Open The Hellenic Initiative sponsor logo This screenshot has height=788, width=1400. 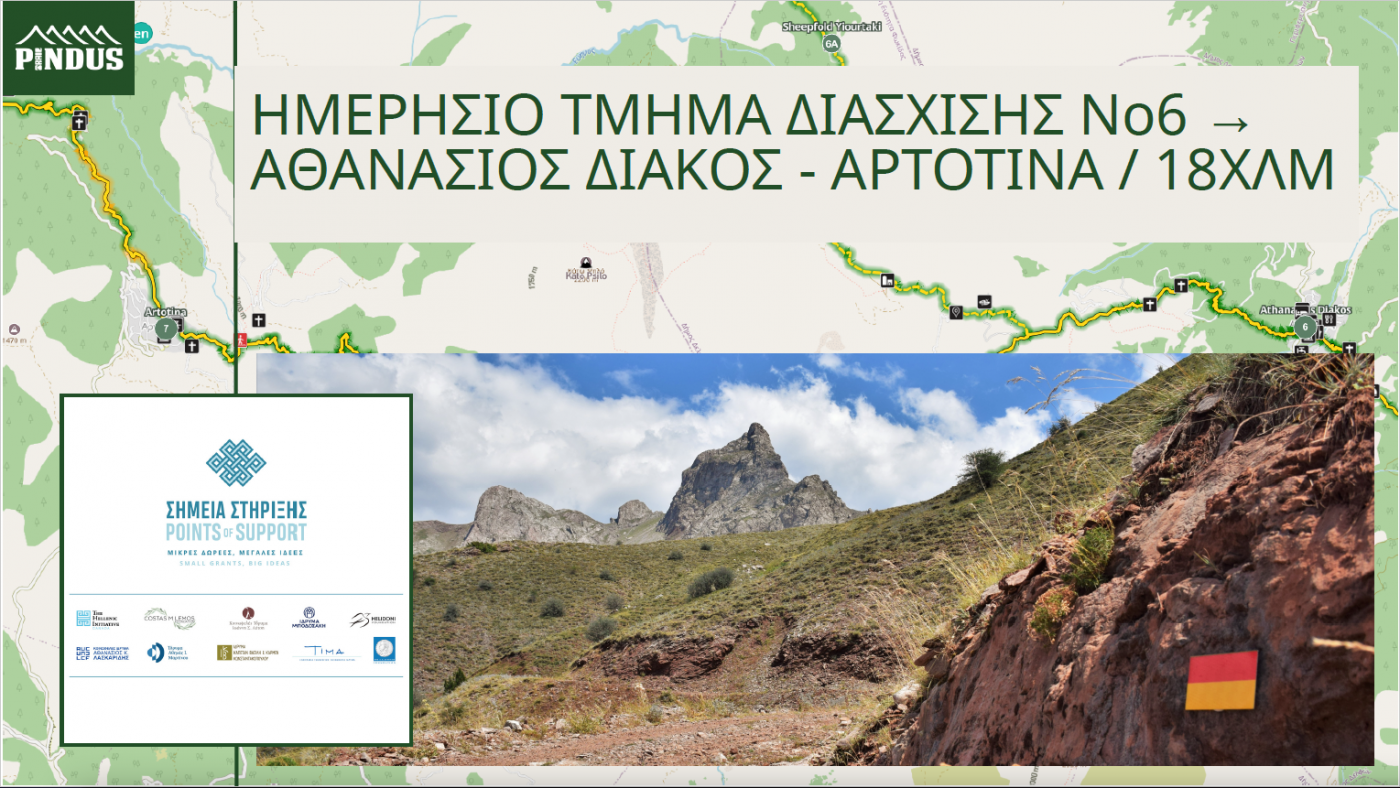(96, 617)
